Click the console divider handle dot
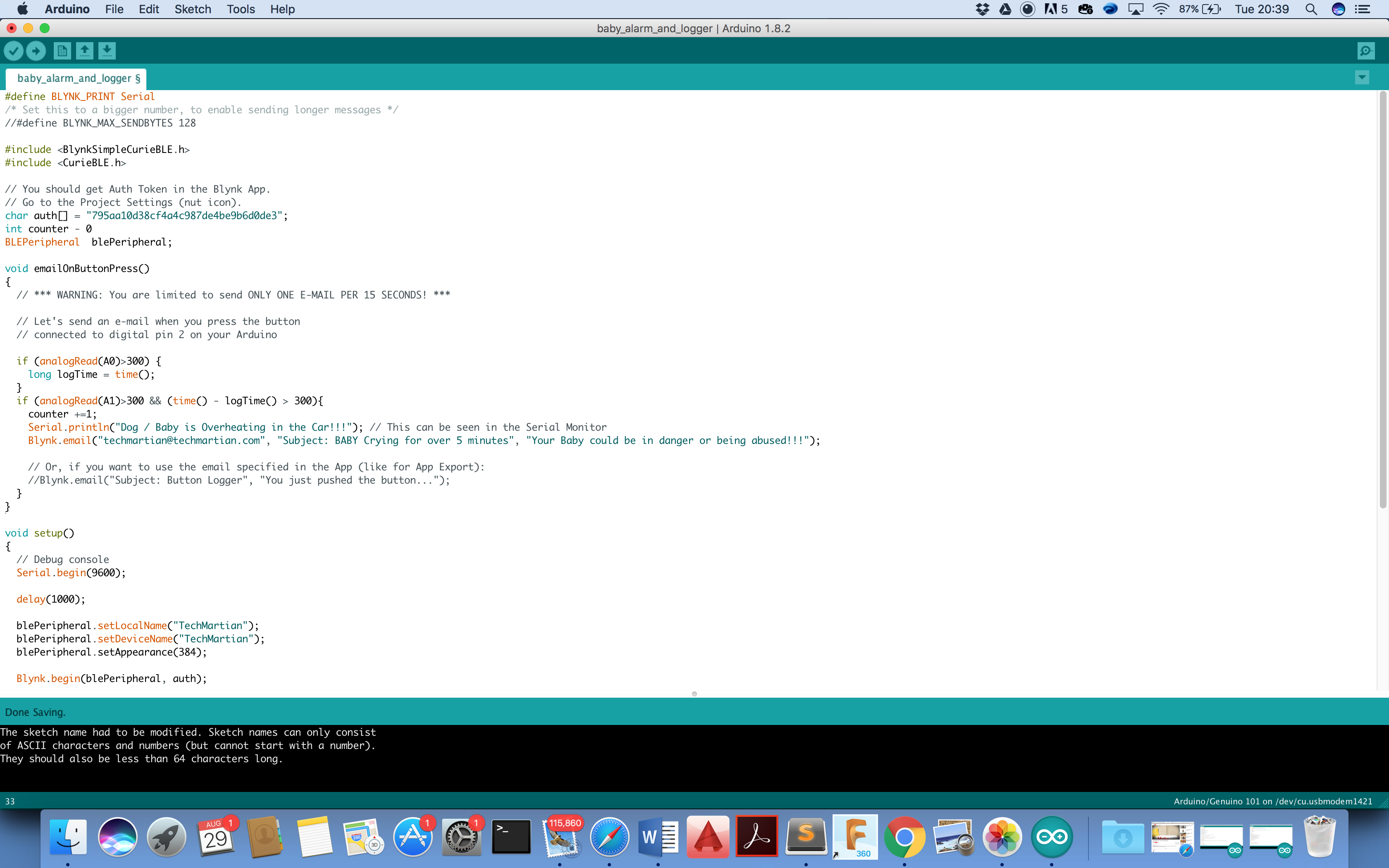The image size is (1389, 868). 694,694
